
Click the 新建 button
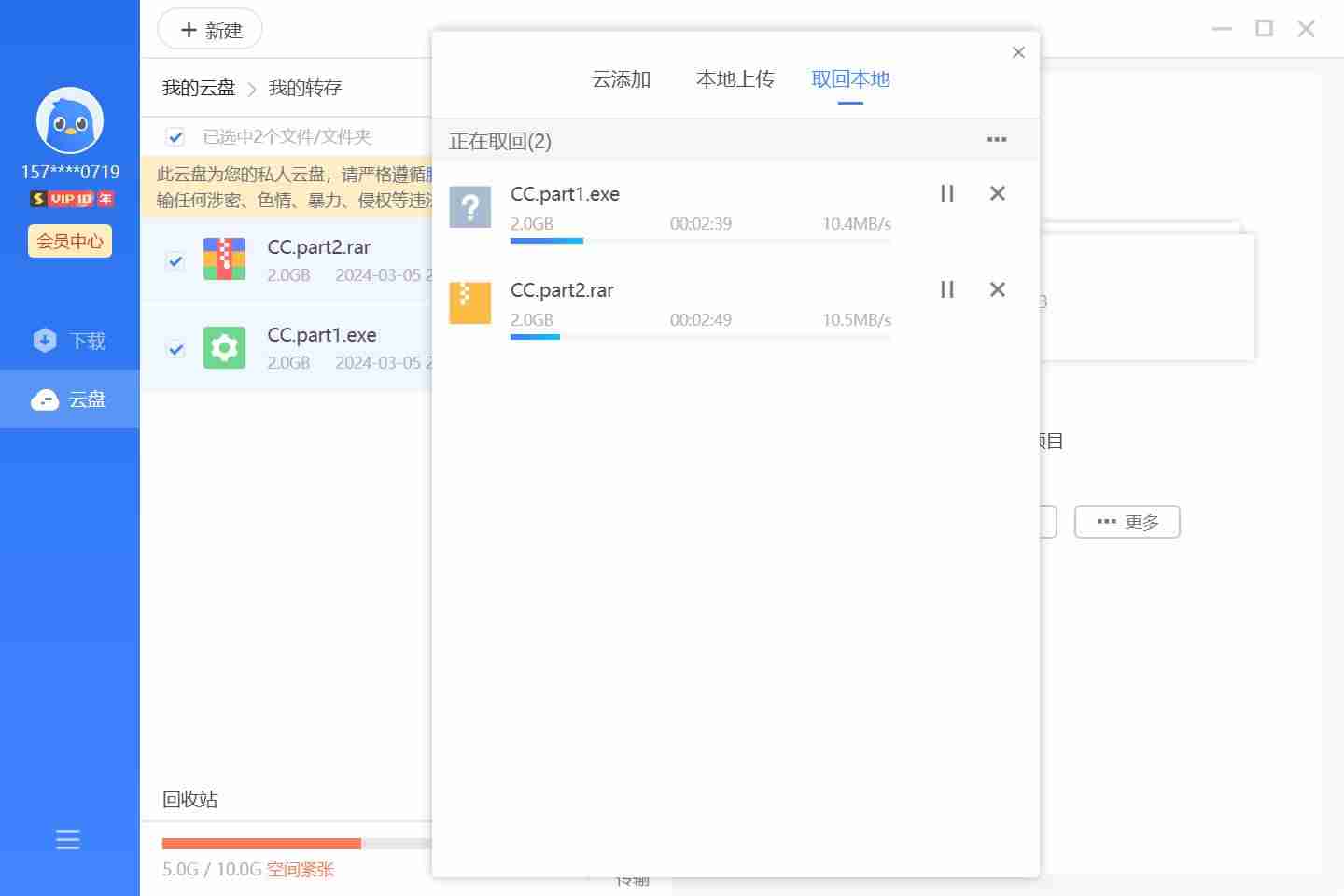(x=210, y=30)
